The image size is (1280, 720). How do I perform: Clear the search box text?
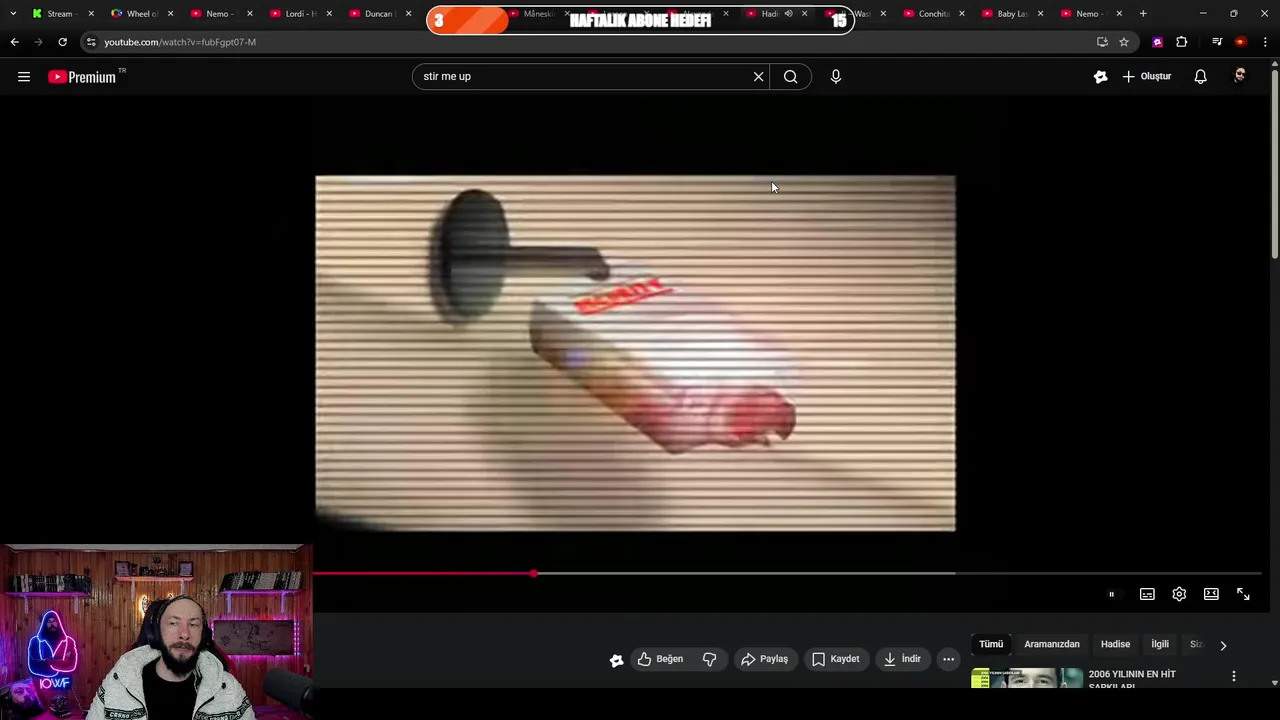coord(758,76)
